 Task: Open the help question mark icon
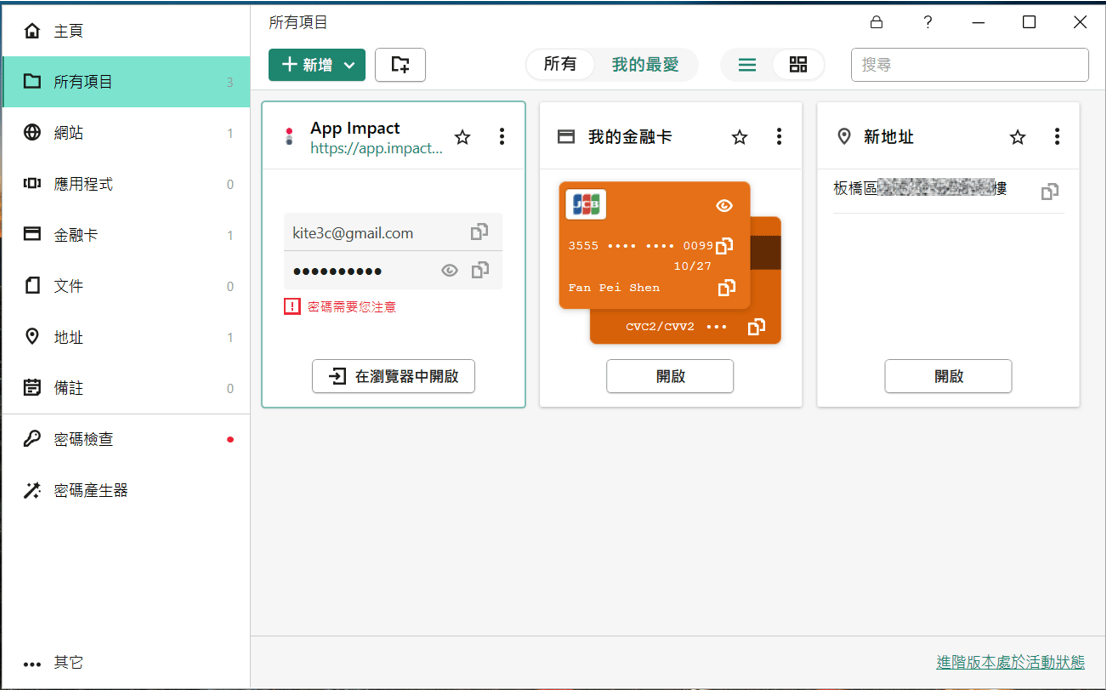[927, 22]
